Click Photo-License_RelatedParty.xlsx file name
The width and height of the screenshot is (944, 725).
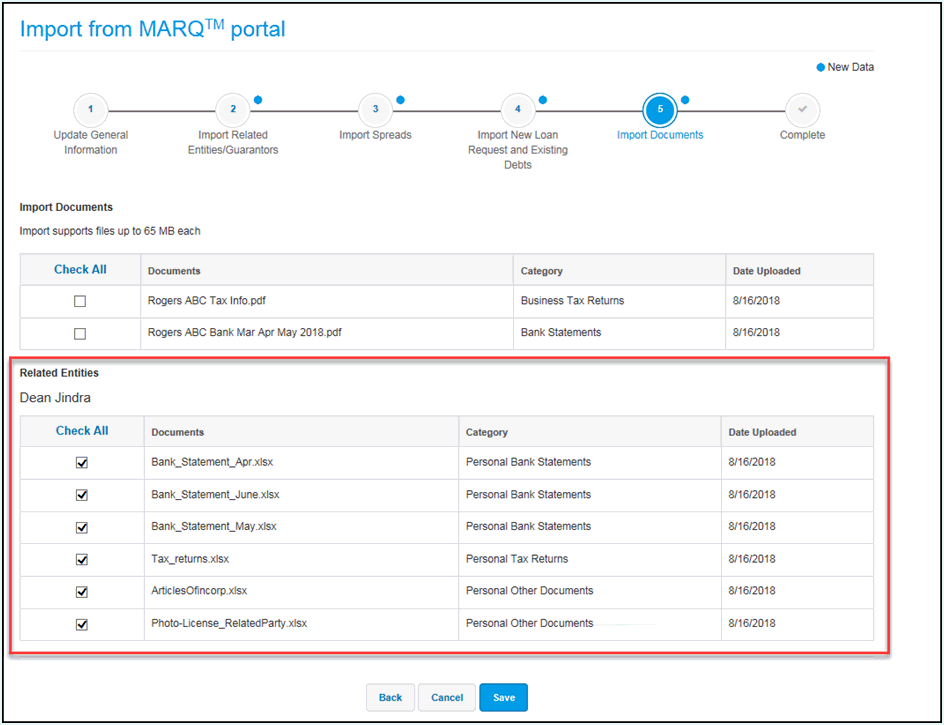coord(229,623)
